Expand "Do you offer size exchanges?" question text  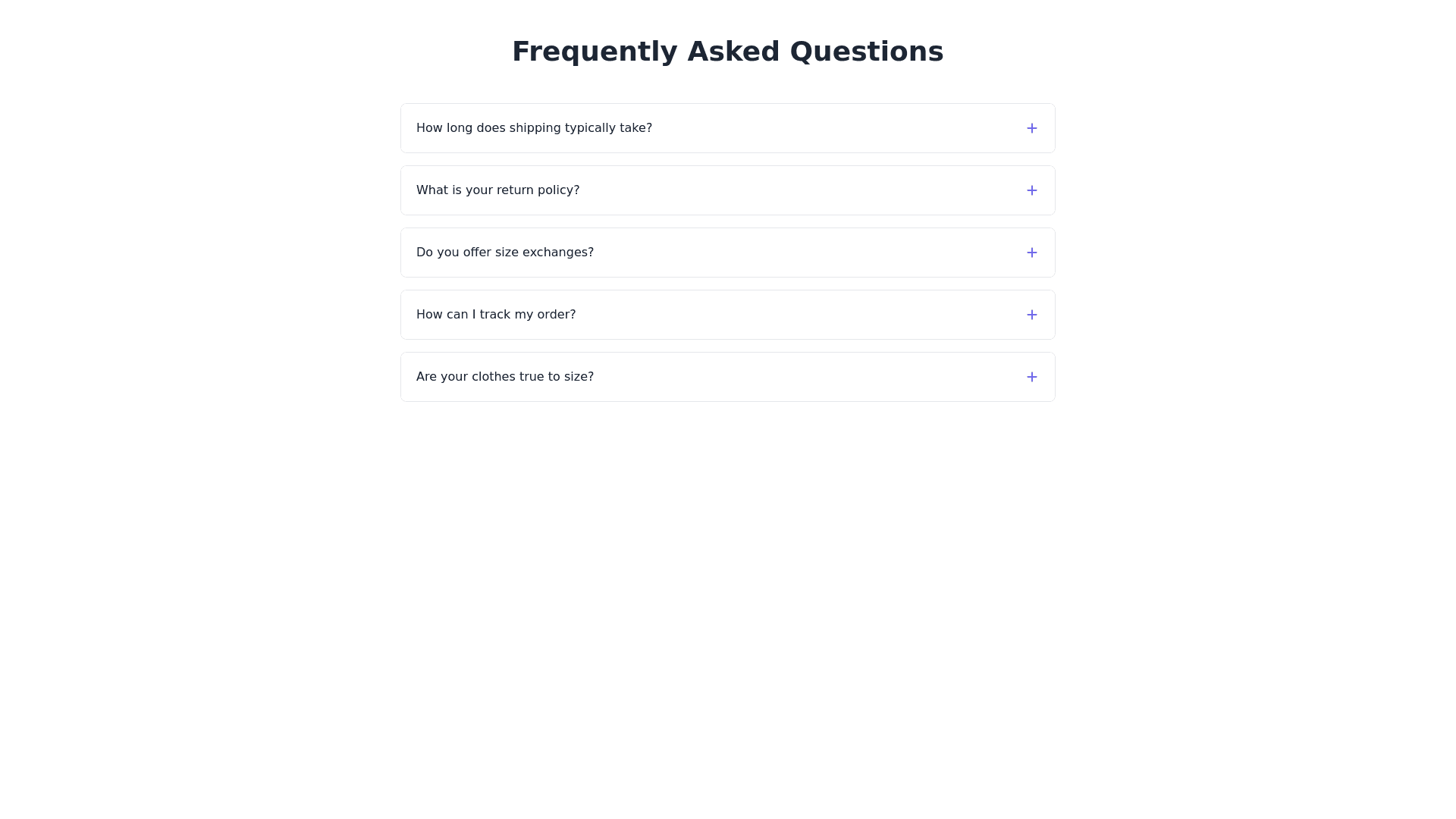(504, 253)
